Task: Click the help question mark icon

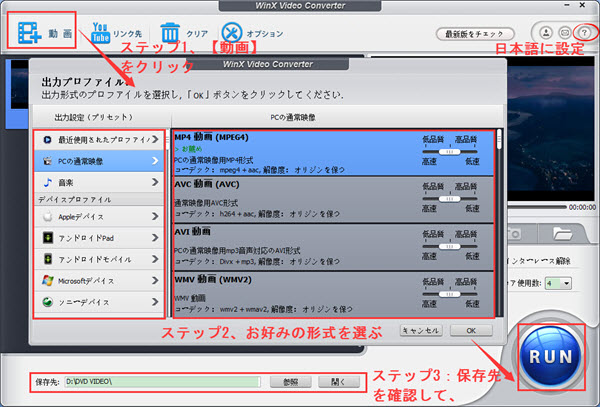Action: [584, 33]
